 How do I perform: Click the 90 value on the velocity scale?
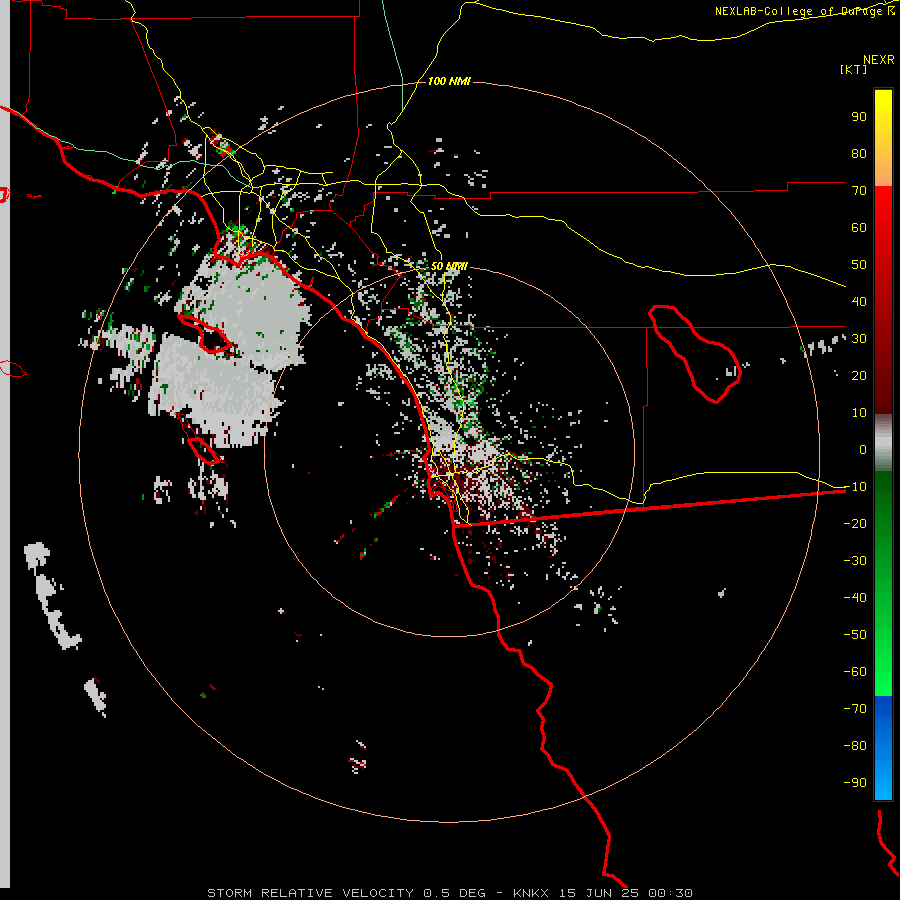(x=859, y=117)
